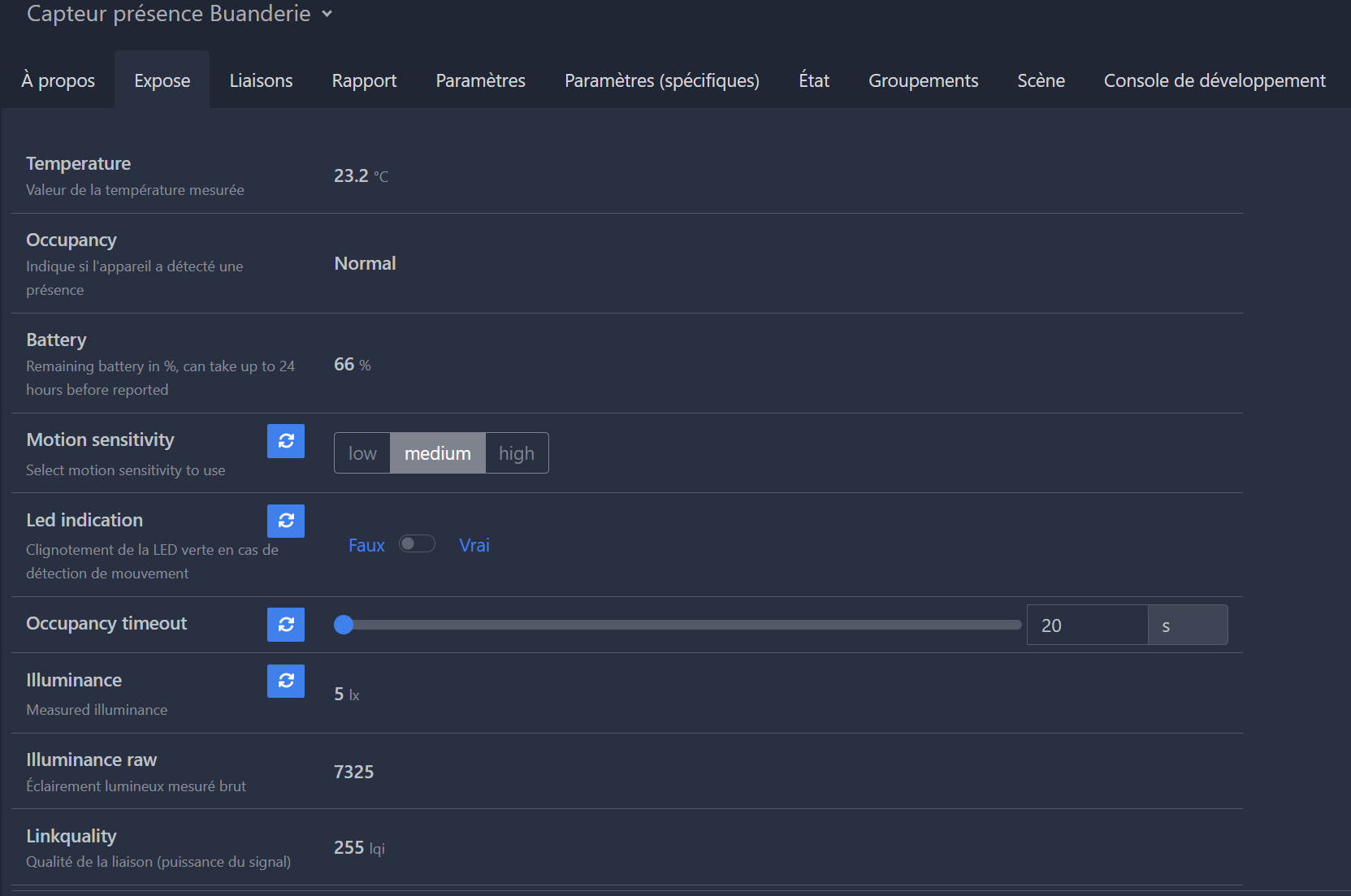Click the battery value 66 %
This screenshot has width=1351, height=896.
click(x=352, y=365)
